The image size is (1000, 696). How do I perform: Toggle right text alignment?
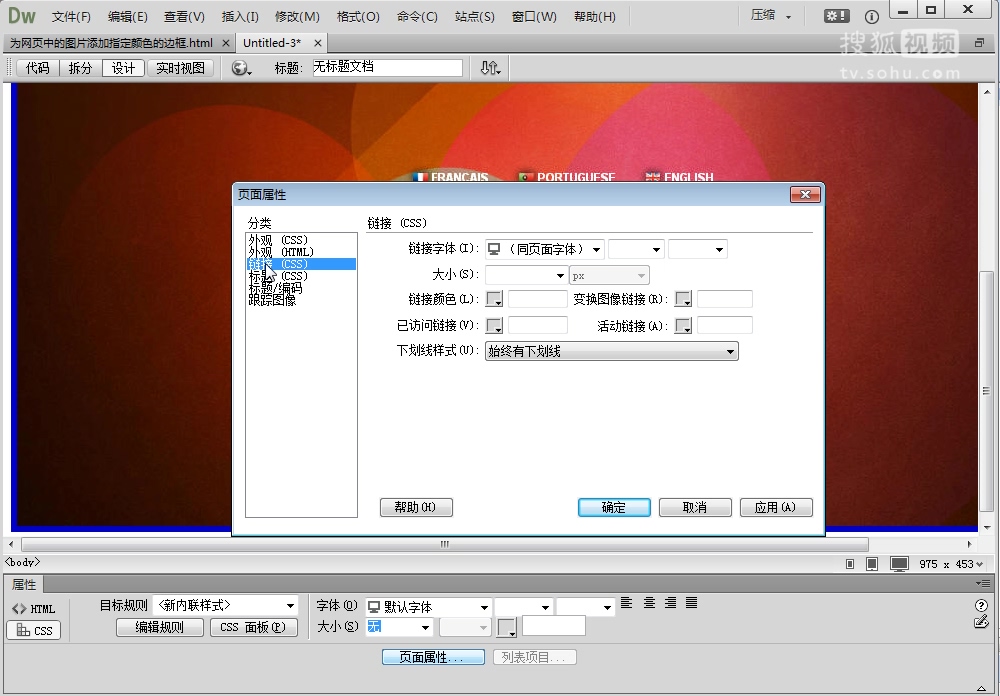point(670,602)
